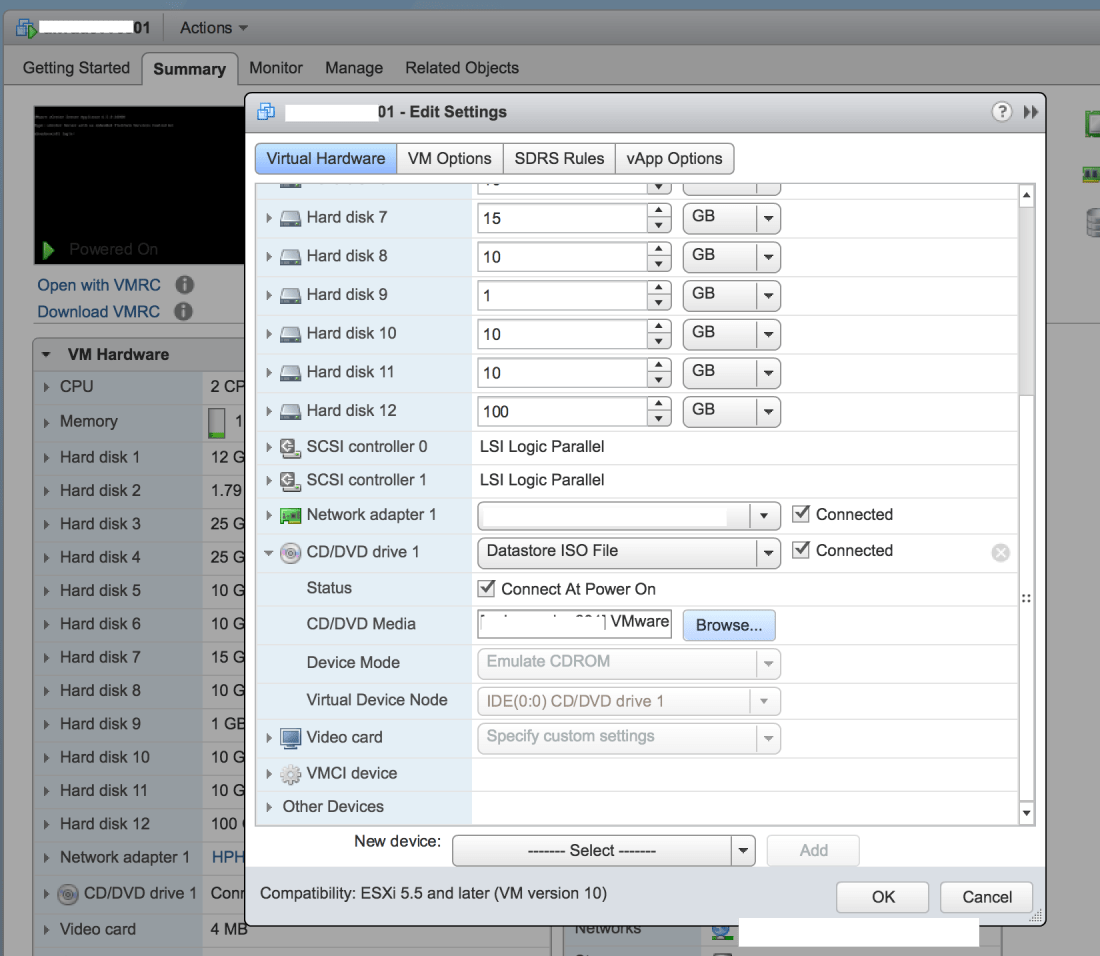Click the remove icon for CD/DVD drive 1
The image size is (1100, 956).
(1000, 553)
